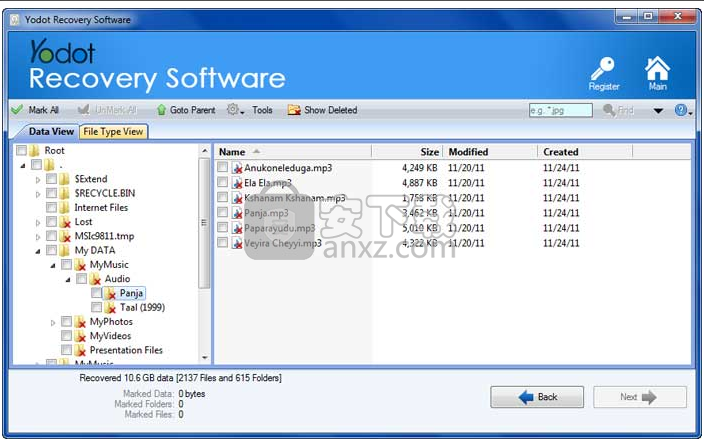704x443 pixels.
Task: Click the Anukoneleduga.mp3 file icon
Action: click(x=237, y=168)
